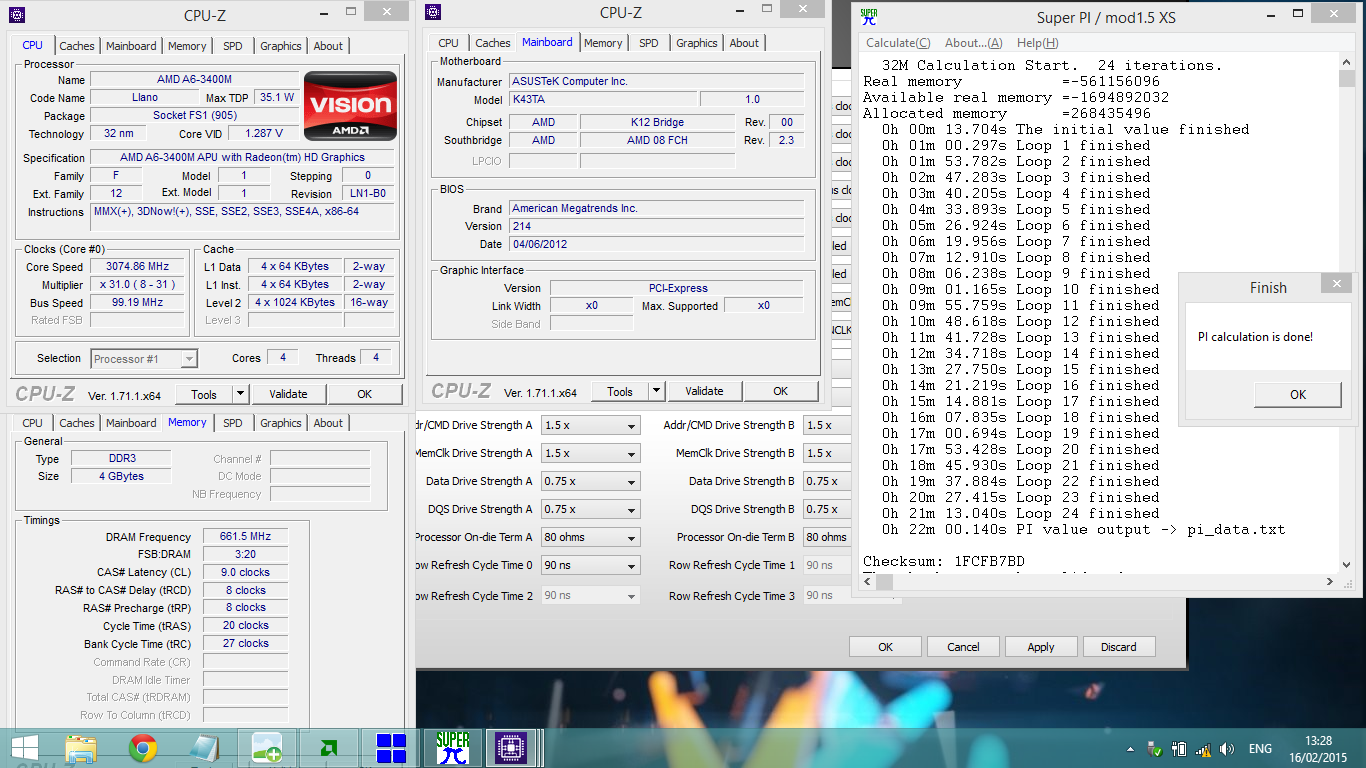
Task: Open the Calculate menu in Super PI
Action: coord(898,43)
